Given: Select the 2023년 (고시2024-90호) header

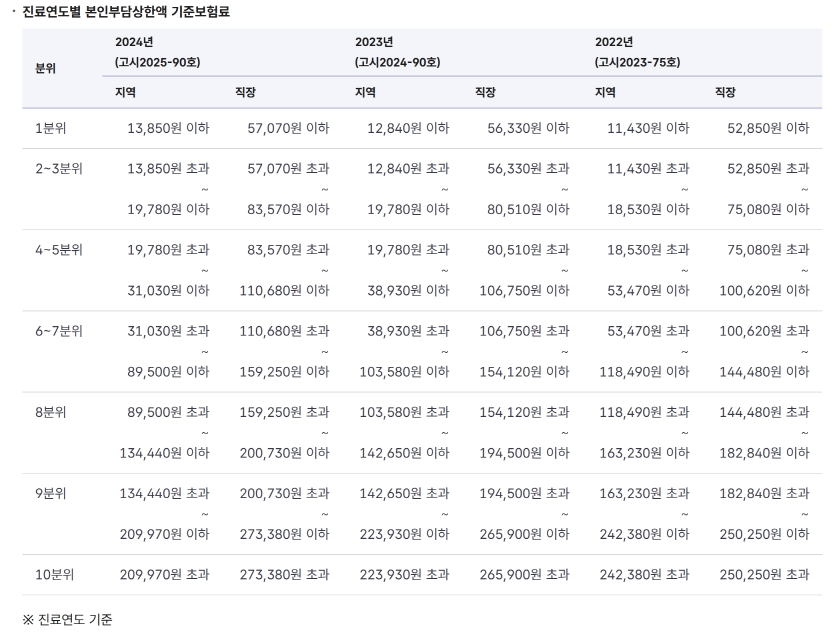Looking at the screenshot, I should 398,52.
